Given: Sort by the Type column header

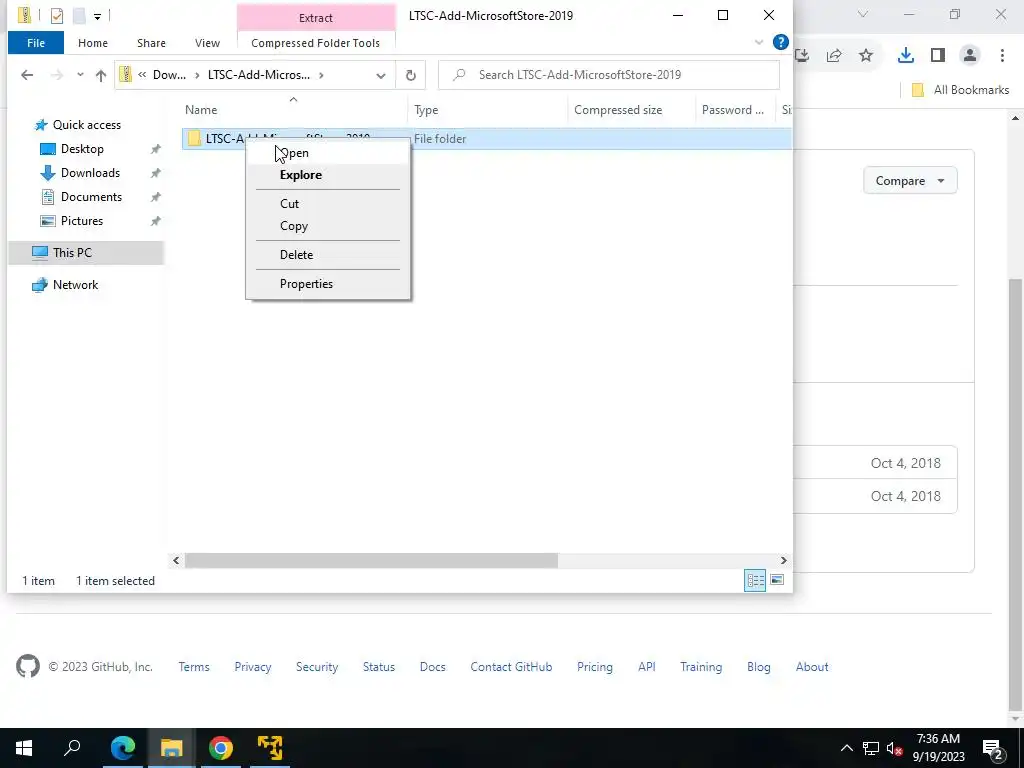Looking at the screenshot, I should tap(426, 110).
